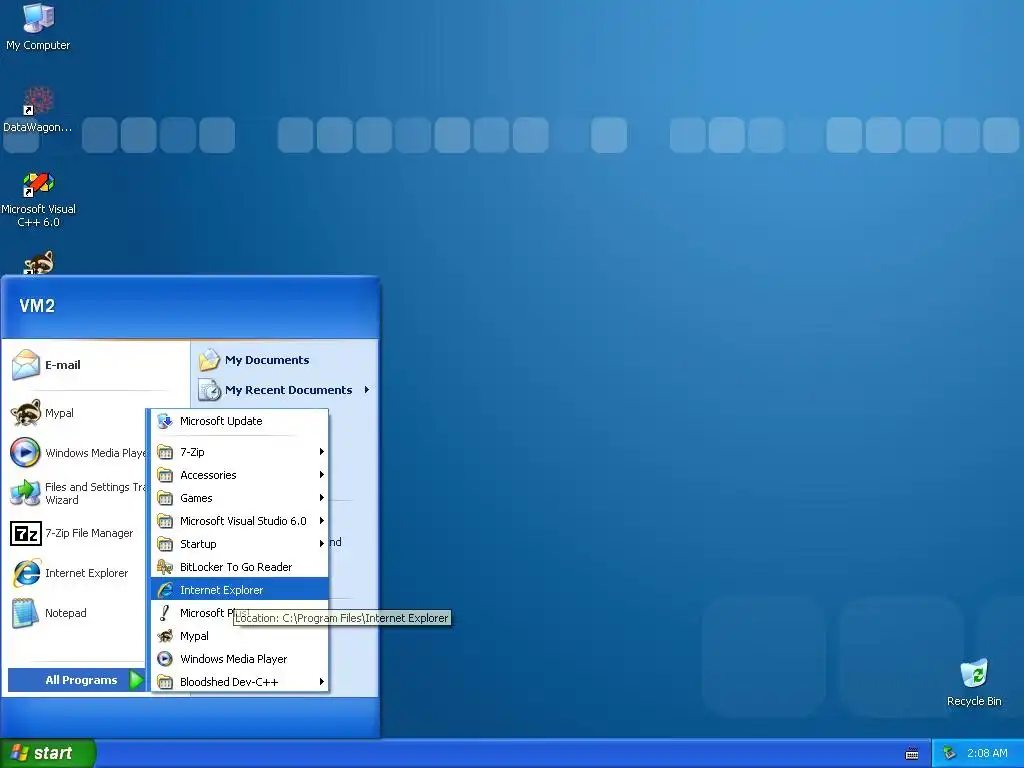Launch Notepad from recent programs
Screen dimensions: 1024x768
[76, 613]
